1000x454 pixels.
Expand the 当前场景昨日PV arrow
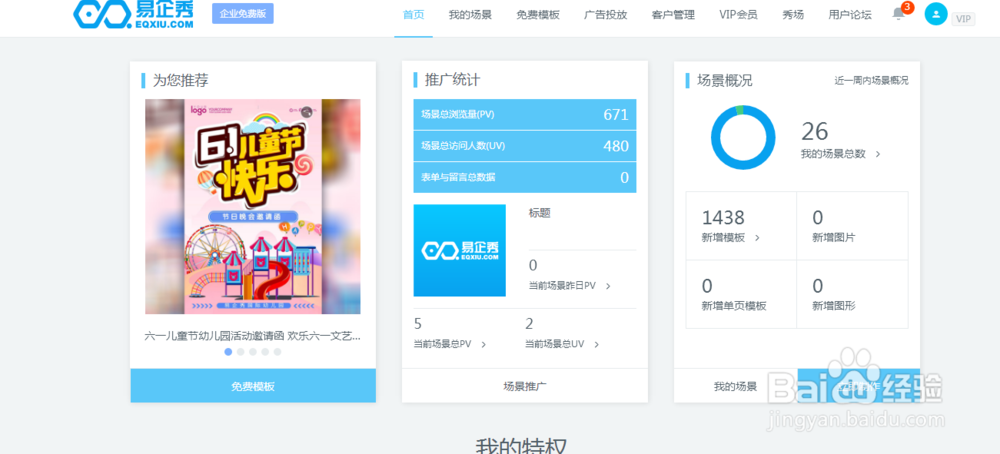click(608, 286)
